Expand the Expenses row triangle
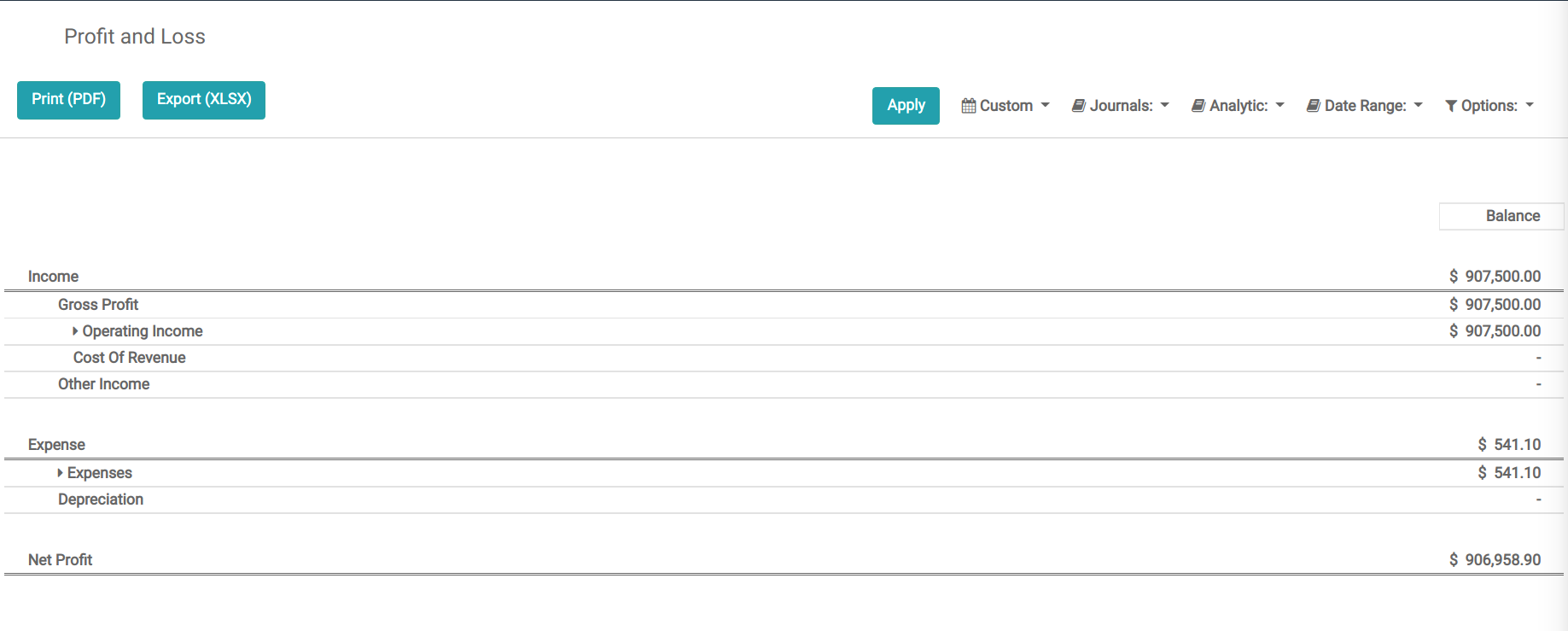The image size is (1568, 631). point(60,473)
